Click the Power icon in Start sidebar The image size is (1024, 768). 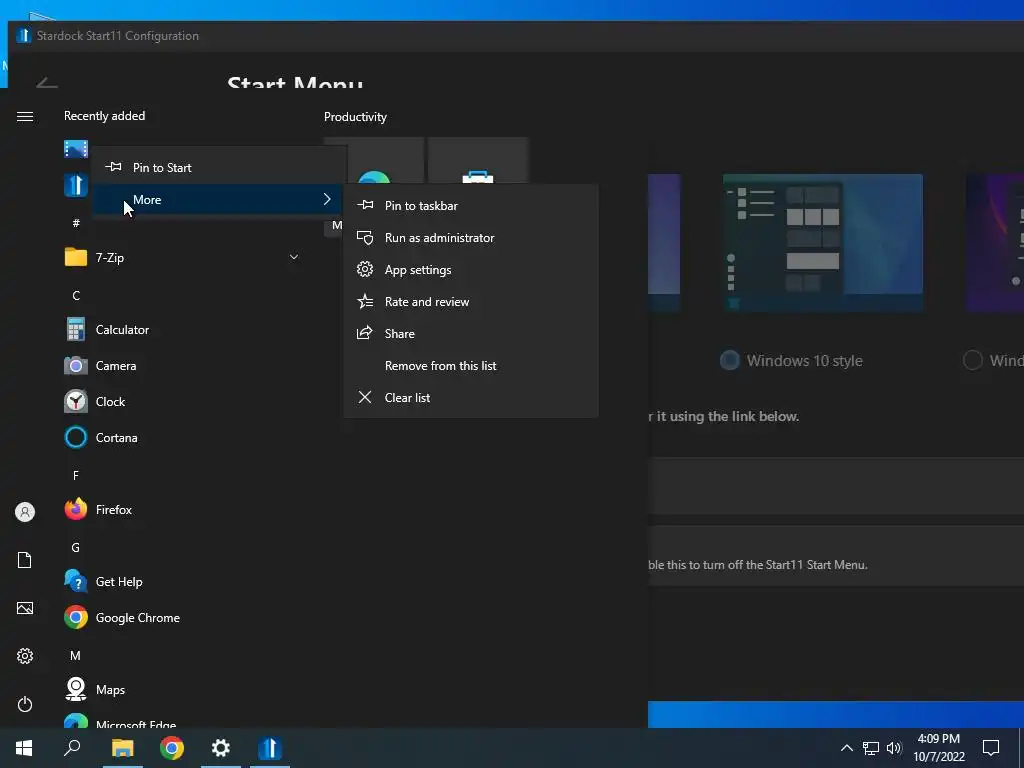(25, 704)
